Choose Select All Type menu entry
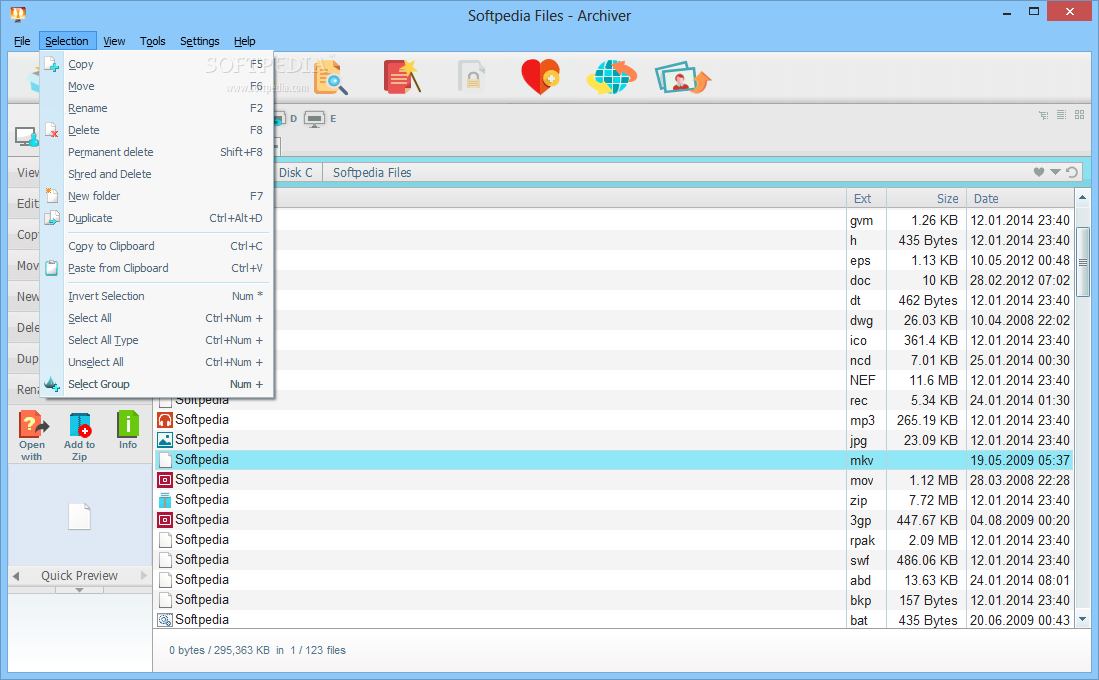This screenshot has width=1099, height=680. tap(156, 340)
